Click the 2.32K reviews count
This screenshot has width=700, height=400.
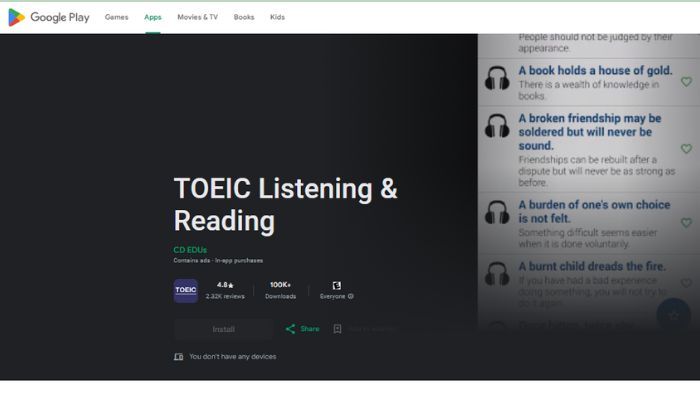coord(225,296)
